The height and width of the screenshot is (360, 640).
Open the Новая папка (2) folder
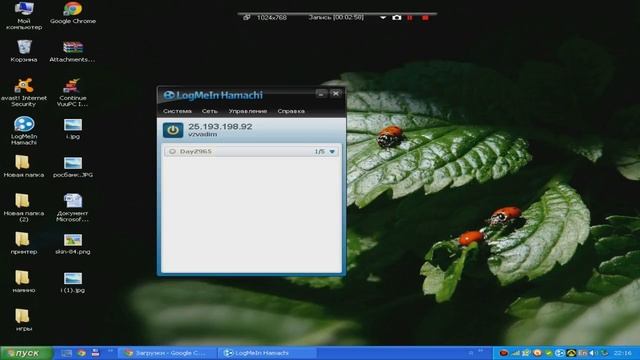point(24,207)
